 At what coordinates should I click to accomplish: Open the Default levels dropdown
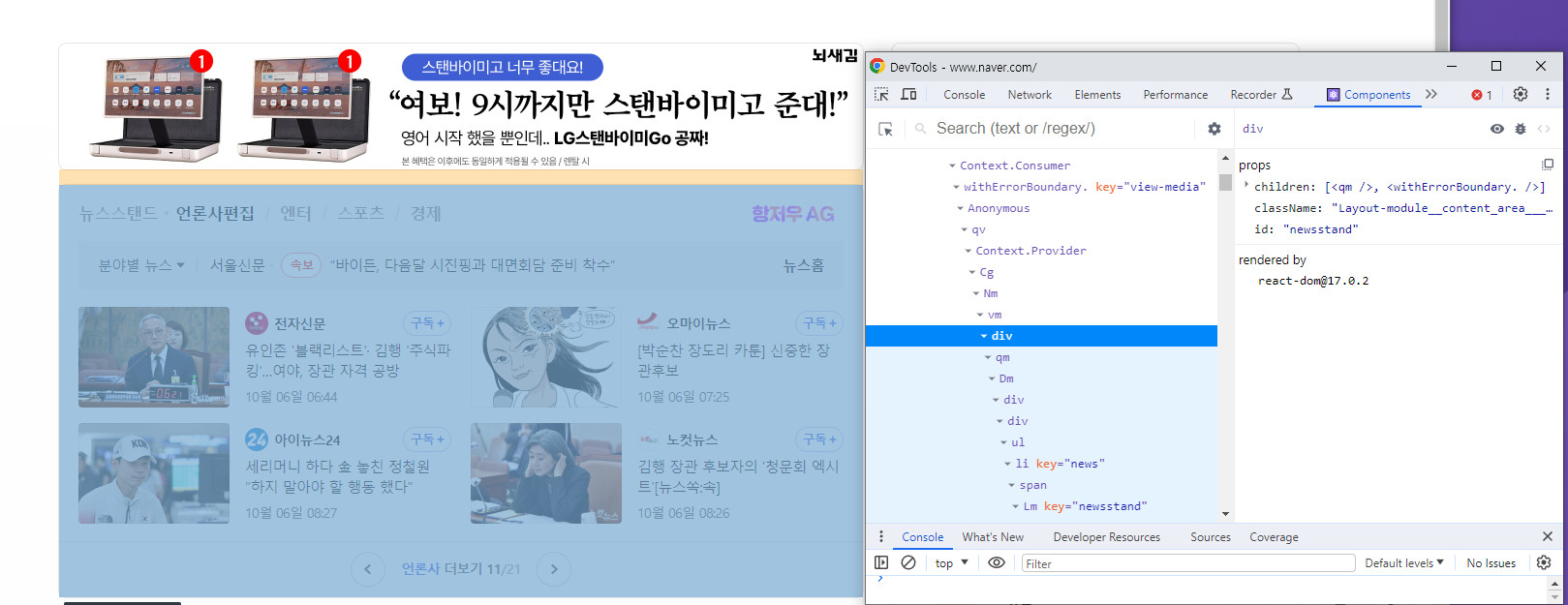1403,563
